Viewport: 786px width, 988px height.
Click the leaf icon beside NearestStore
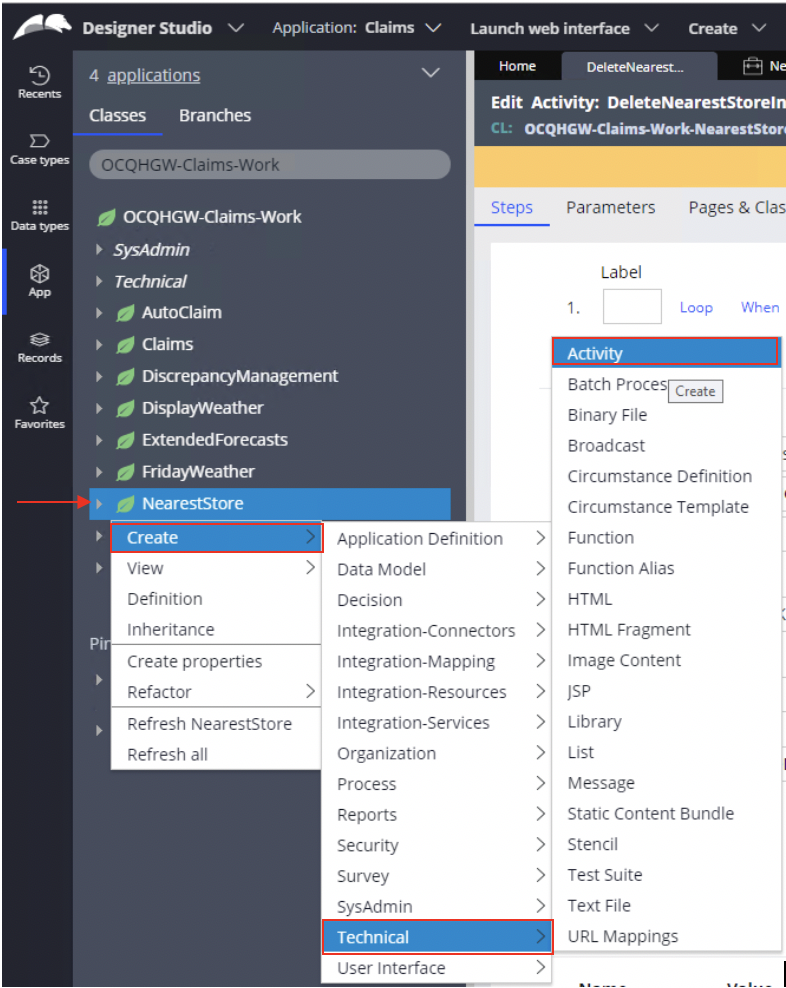[x=125, y=504]
